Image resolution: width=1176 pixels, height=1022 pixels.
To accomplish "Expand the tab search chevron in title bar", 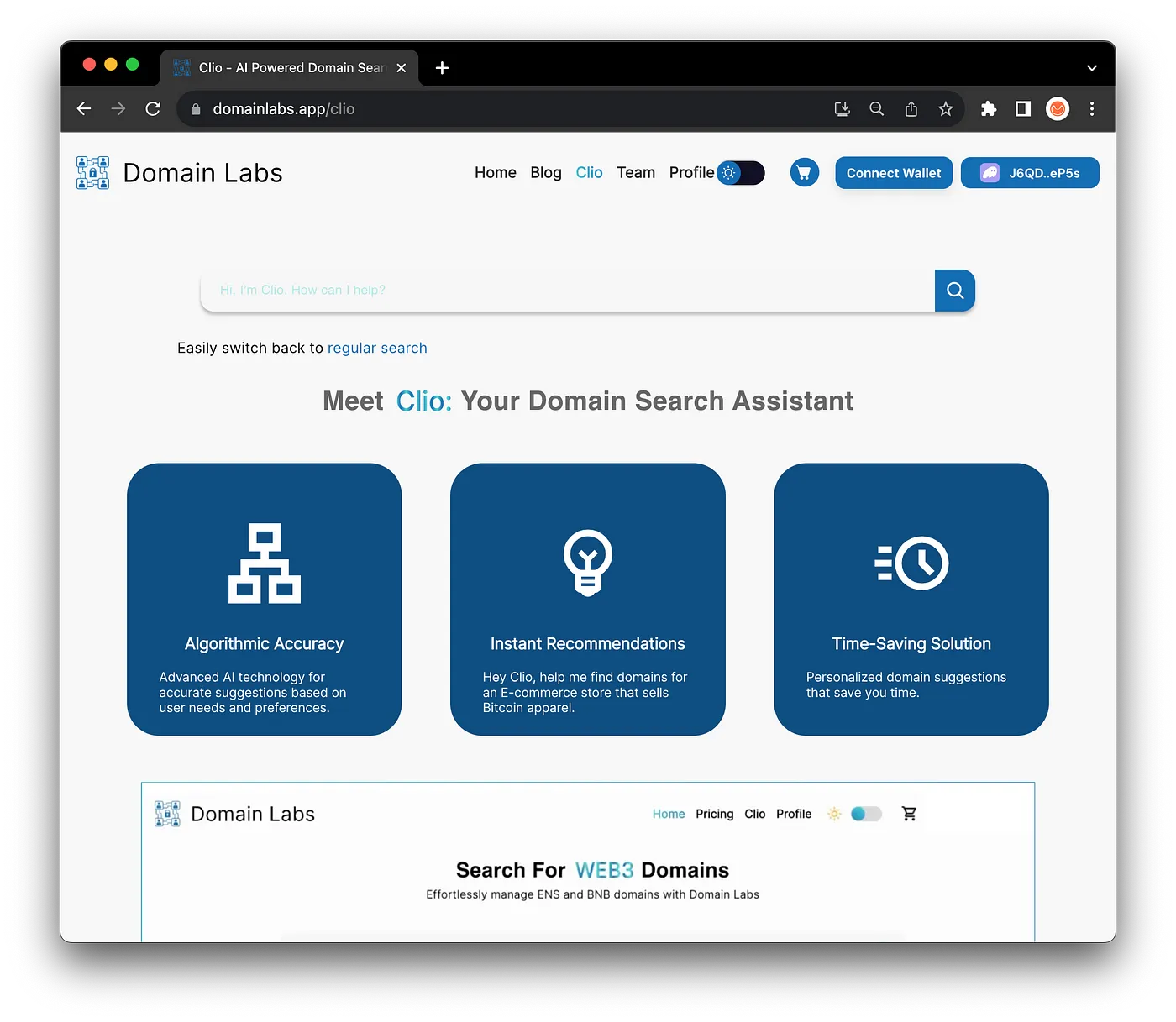I will point(1092,68).
